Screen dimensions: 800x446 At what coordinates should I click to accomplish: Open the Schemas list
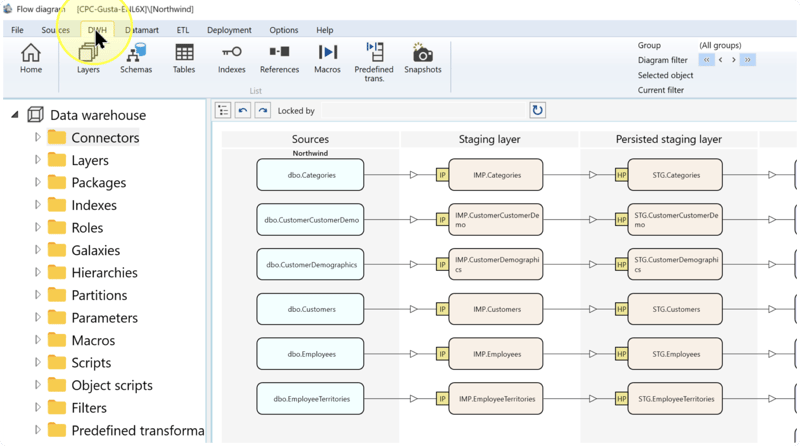[136, 58]
